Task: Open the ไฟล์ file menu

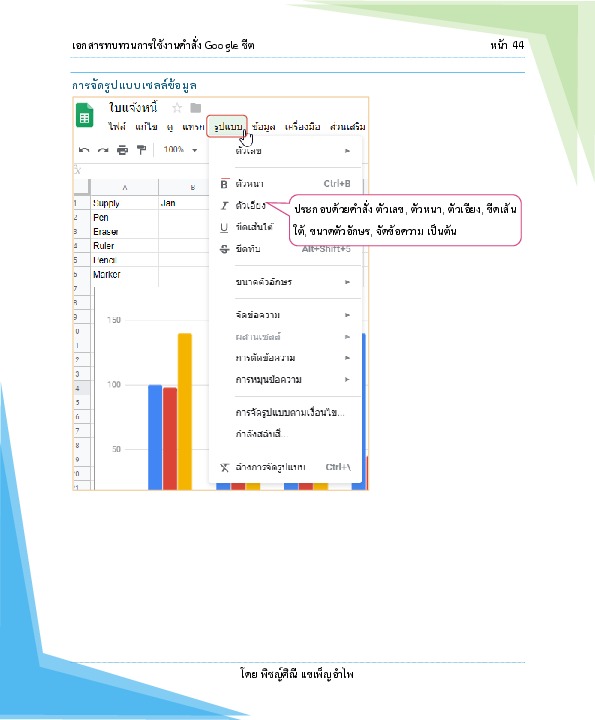Action: click(x=117, y=127)
